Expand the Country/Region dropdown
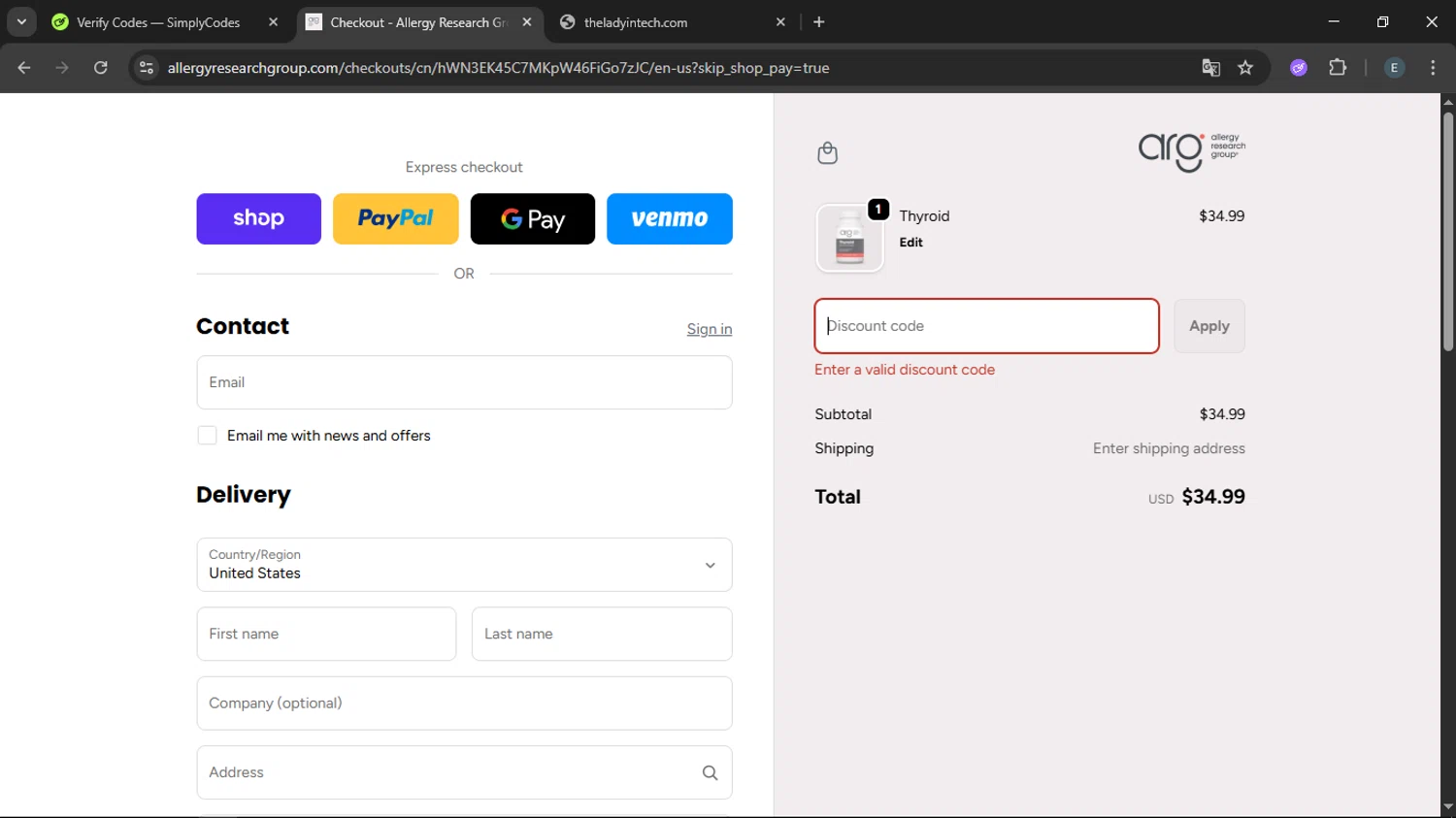1456x818 pixels. (x=464, y=565)
